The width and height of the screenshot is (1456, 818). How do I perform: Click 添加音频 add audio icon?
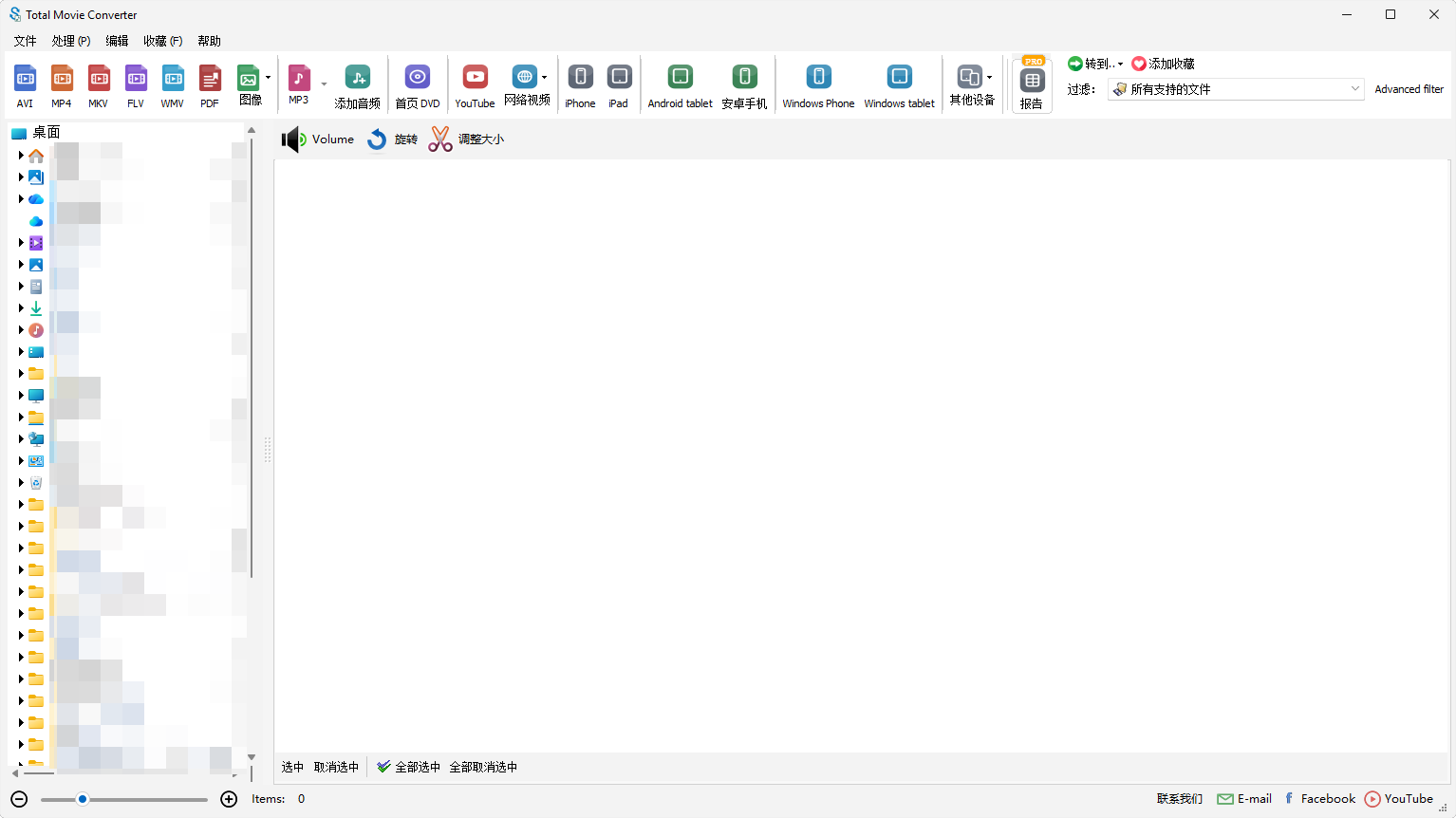click(357, 86)
